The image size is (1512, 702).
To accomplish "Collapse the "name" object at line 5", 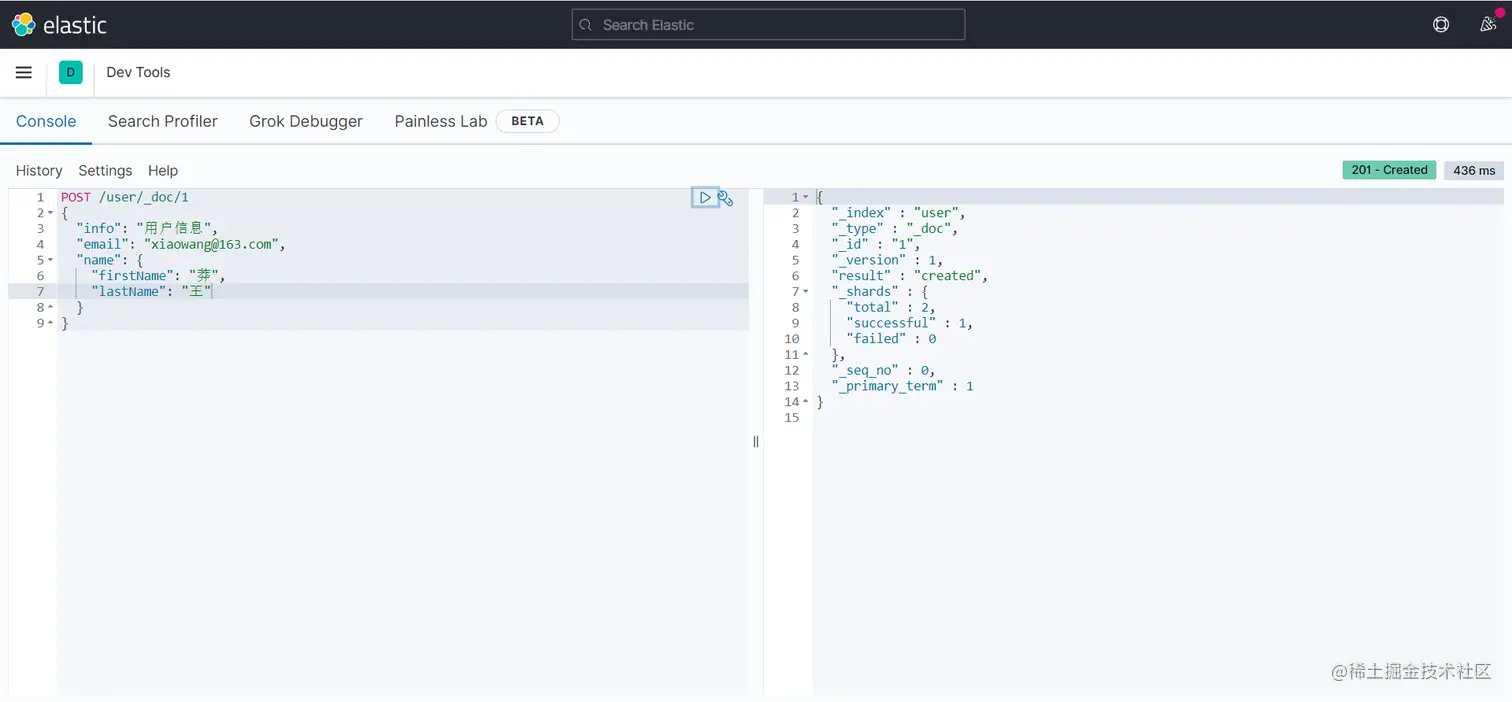I will coord(50,260).
